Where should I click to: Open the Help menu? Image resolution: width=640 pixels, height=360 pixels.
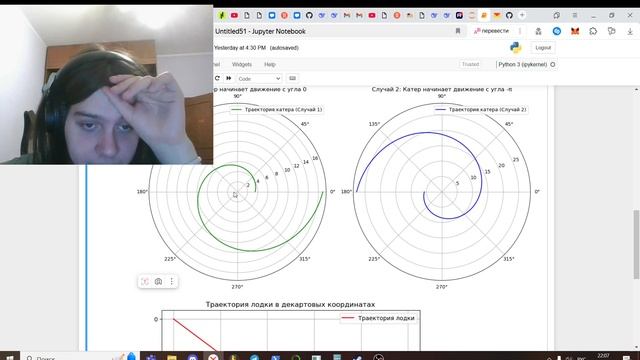(x=270, y=64)
